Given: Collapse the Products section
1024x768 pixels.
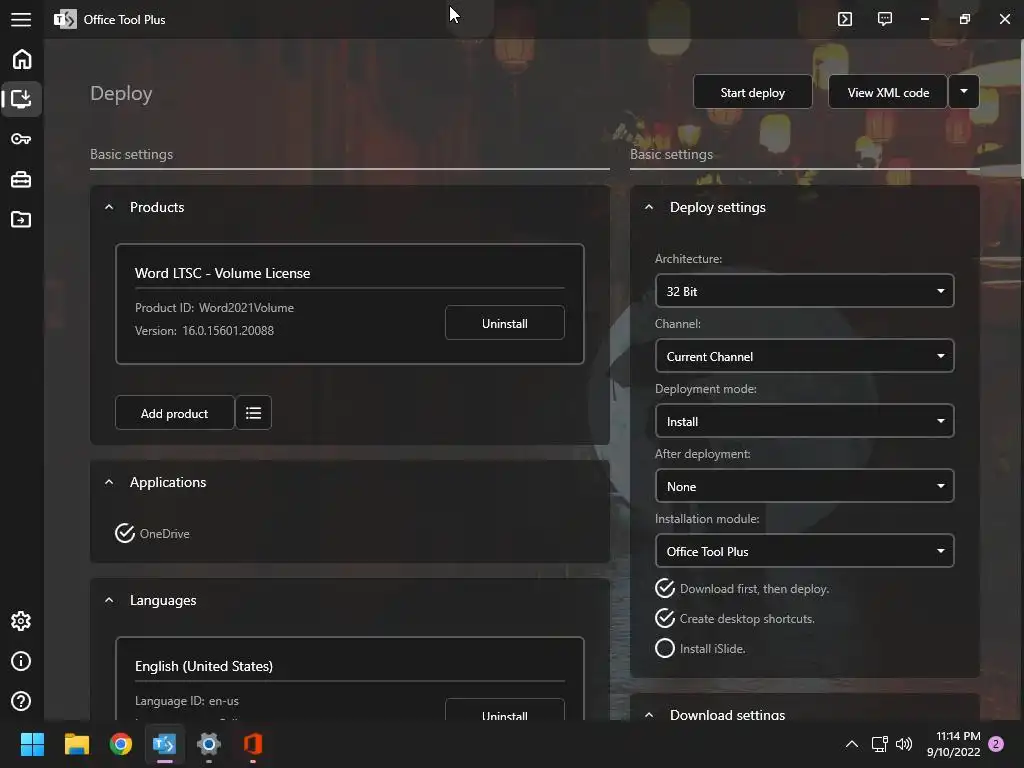Looking at the screenshot, I should point(109,207).
